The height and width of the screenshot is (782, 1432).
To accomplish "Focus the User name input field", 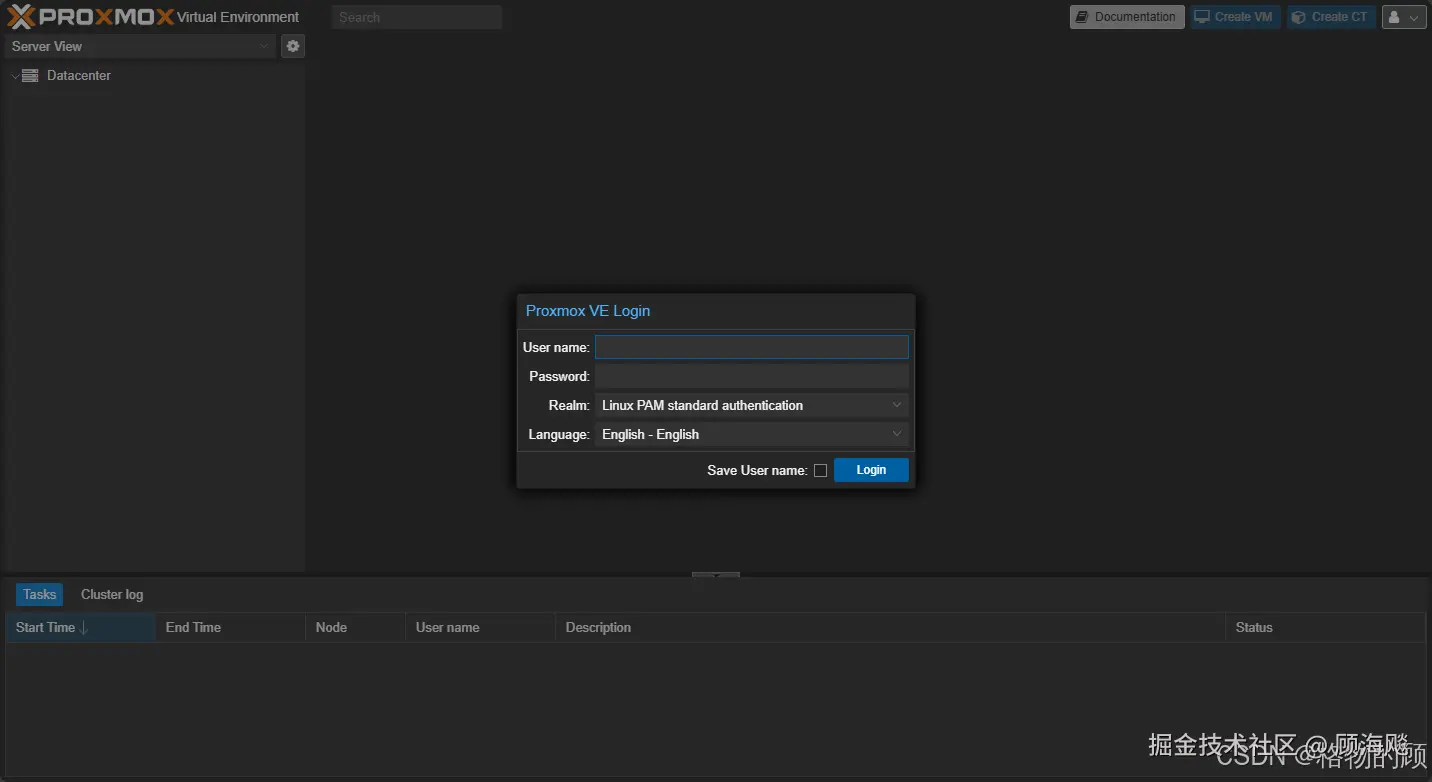I will pyautogui.click(x=752, y=347).
